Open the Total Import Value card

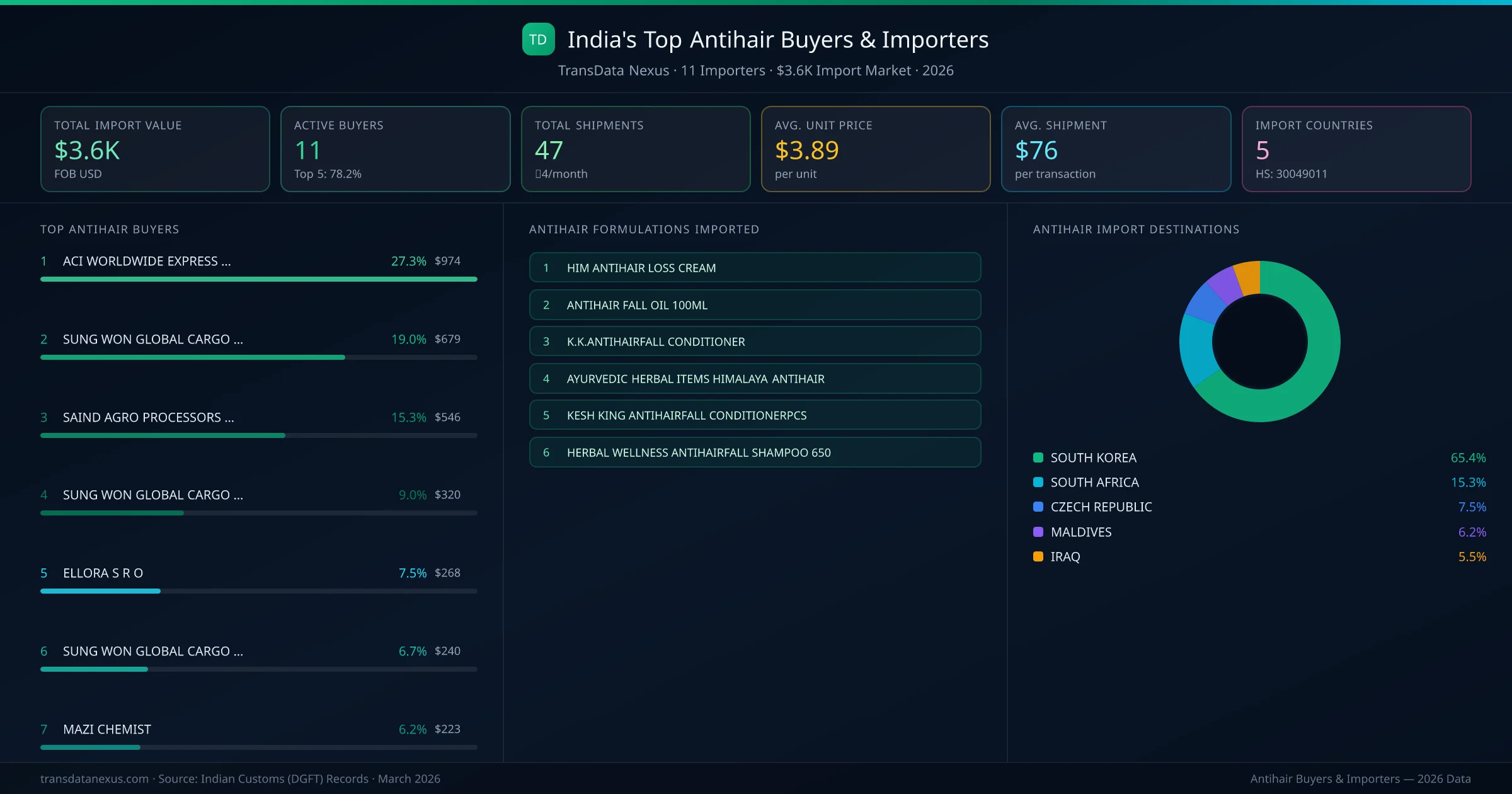coord(155,149)
